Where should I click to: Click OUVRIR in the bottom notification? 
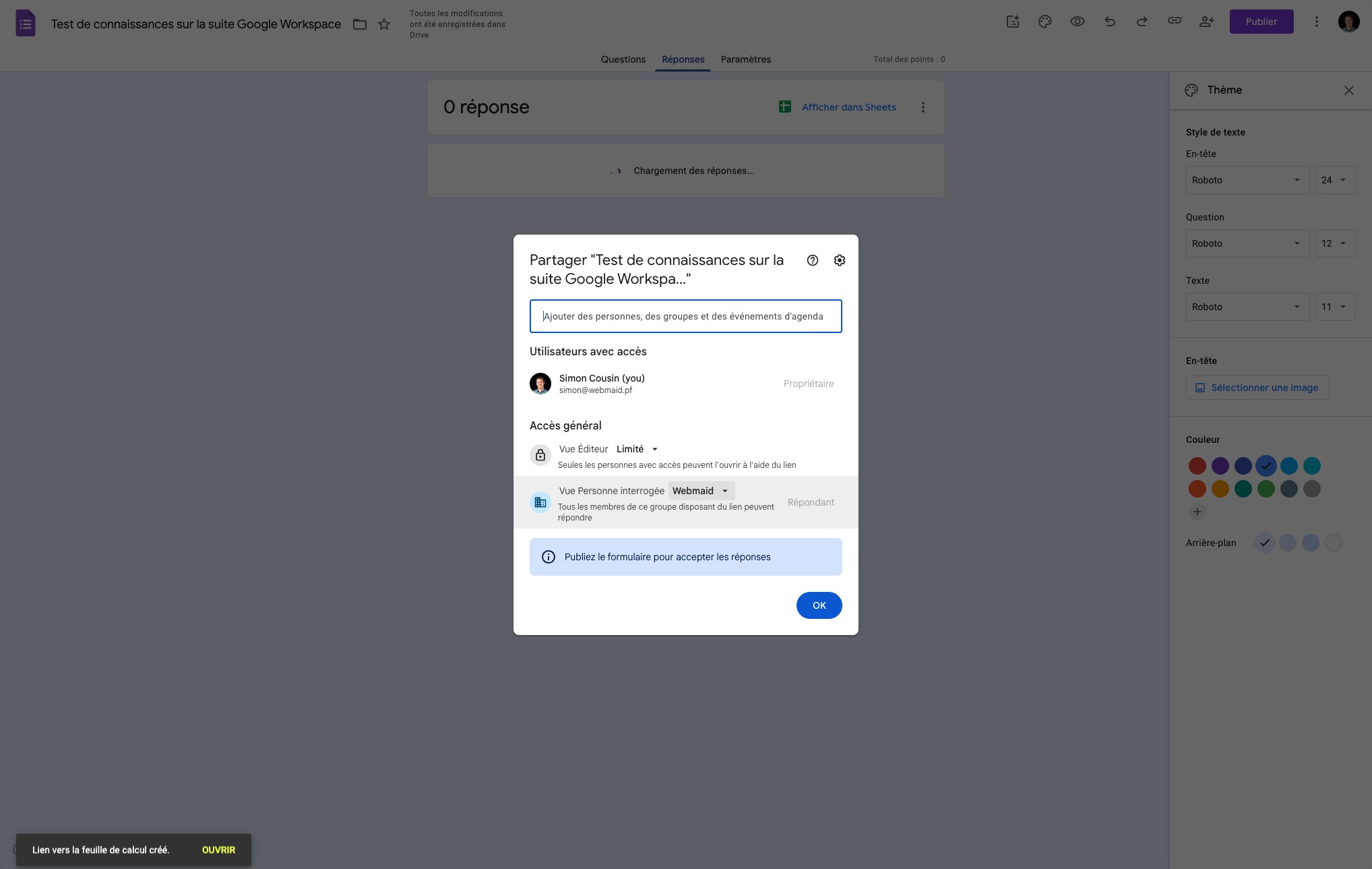tap(218, 850)
